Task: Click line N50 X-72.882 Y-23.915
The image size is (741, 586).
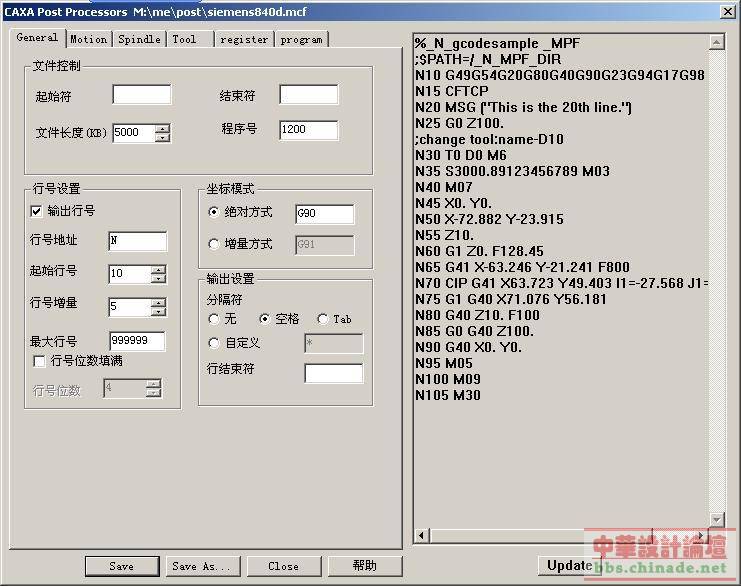Action: (x=490, y=219)
